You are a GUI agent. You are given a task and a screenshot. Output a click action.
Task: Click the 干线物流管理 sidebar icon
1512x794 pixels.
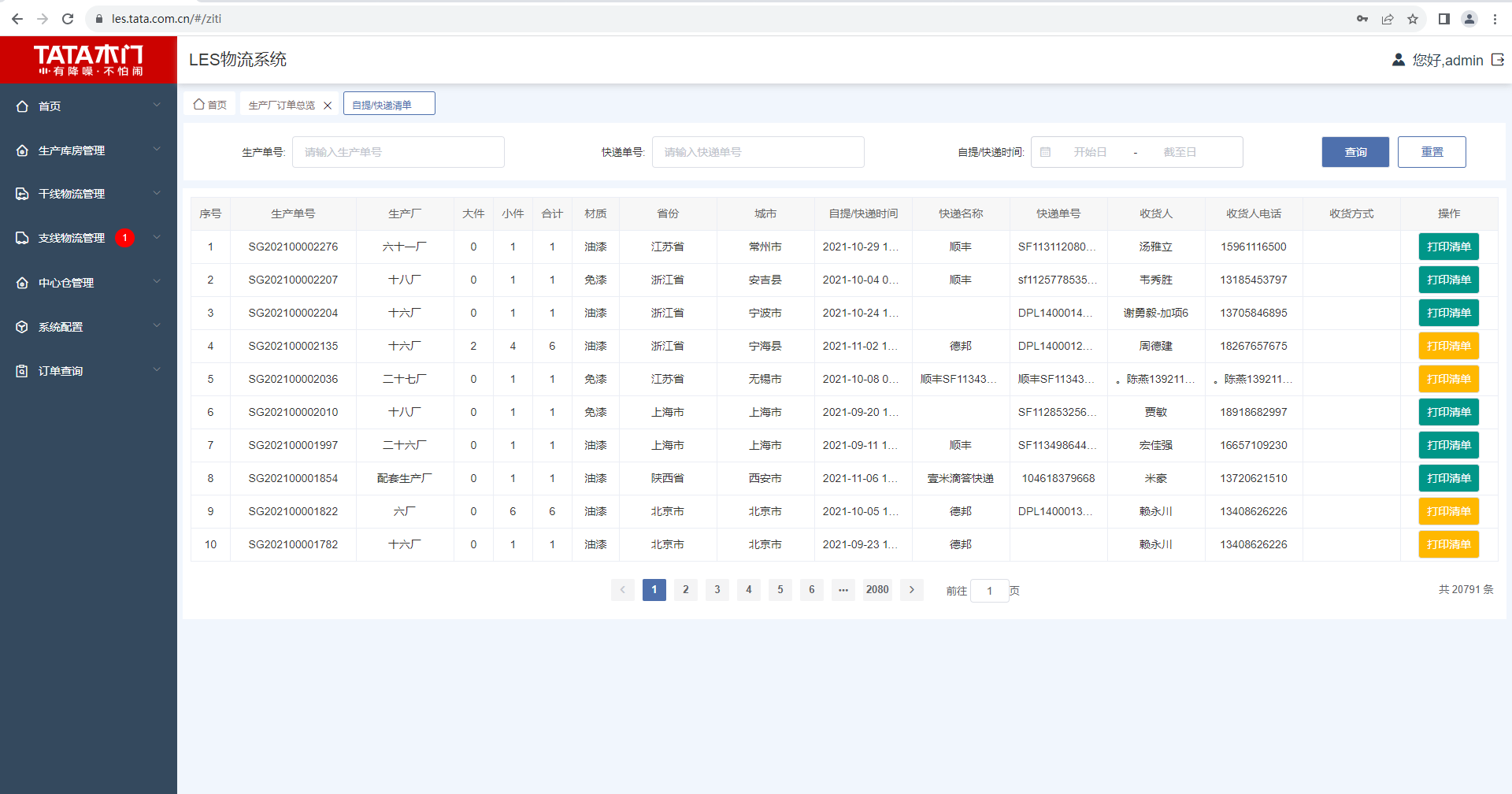(22, 194)
